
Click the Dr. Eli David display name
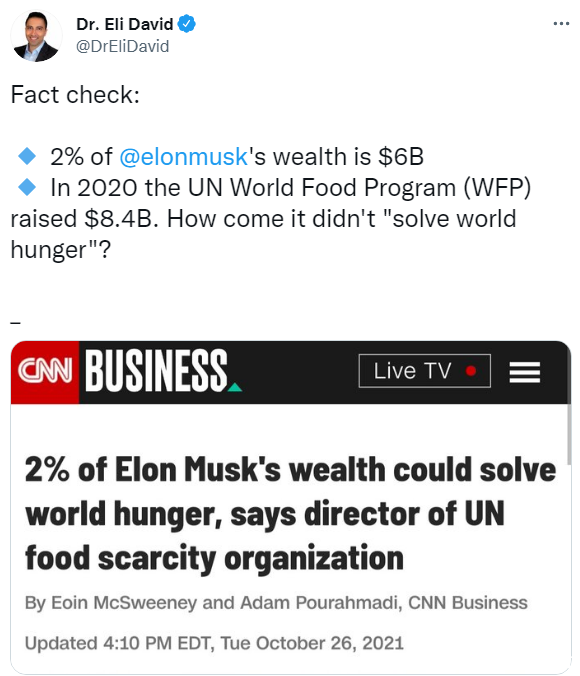(x=125, y=24)
